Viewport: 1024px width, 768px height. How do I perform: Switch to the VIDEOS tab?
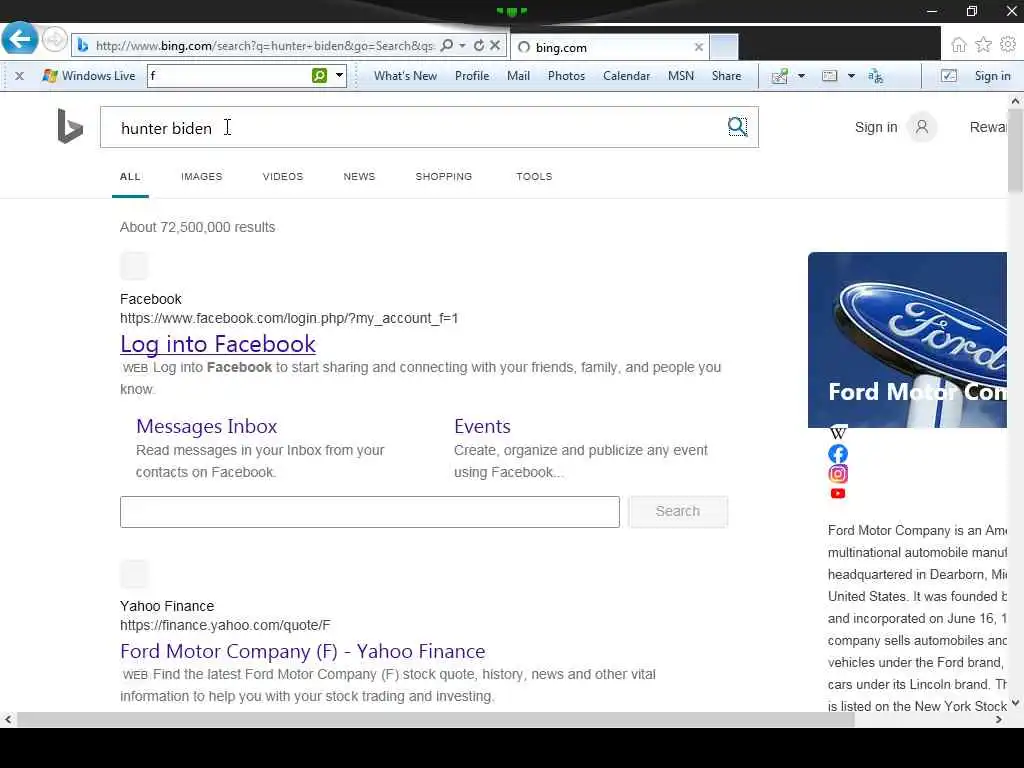[x=283, y=176]
